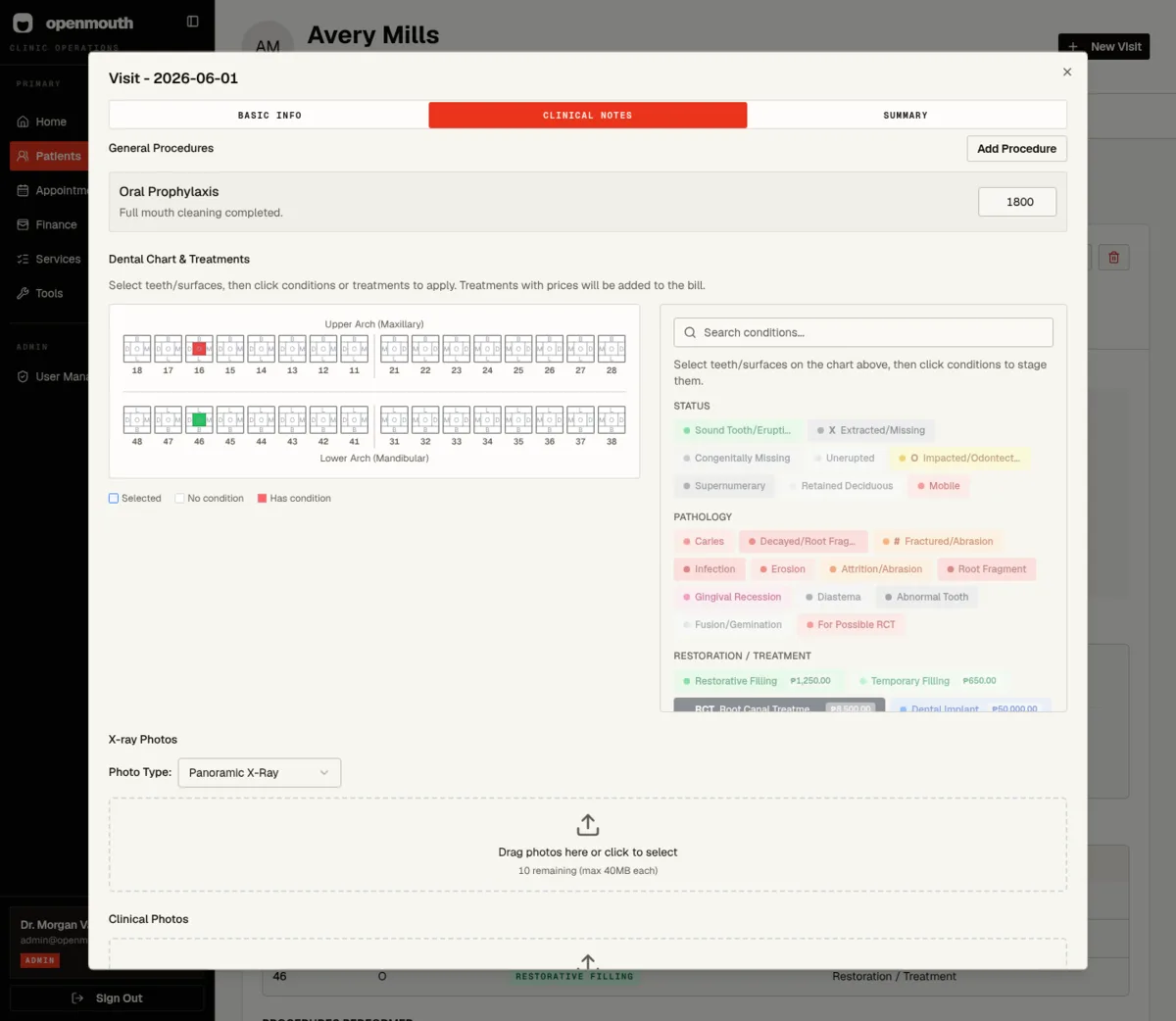Open Home from the sidebar
Image resolution: width=1176 pixels, height=1021 pixels.
tap(51, 122)
